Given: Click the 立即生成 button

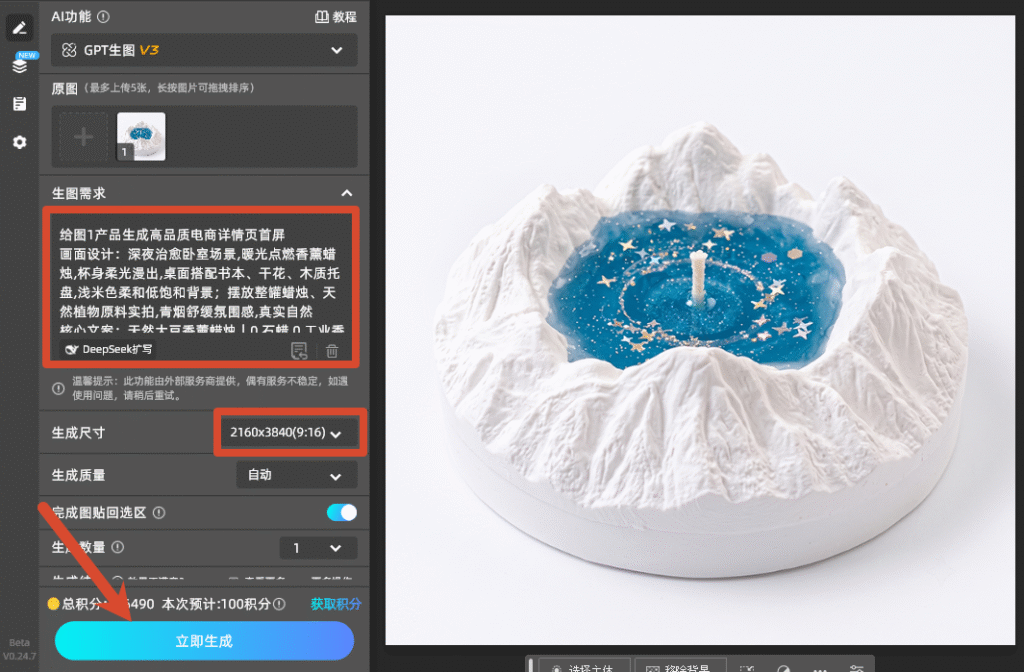Looking at the screenshot, I should (204, 641).
